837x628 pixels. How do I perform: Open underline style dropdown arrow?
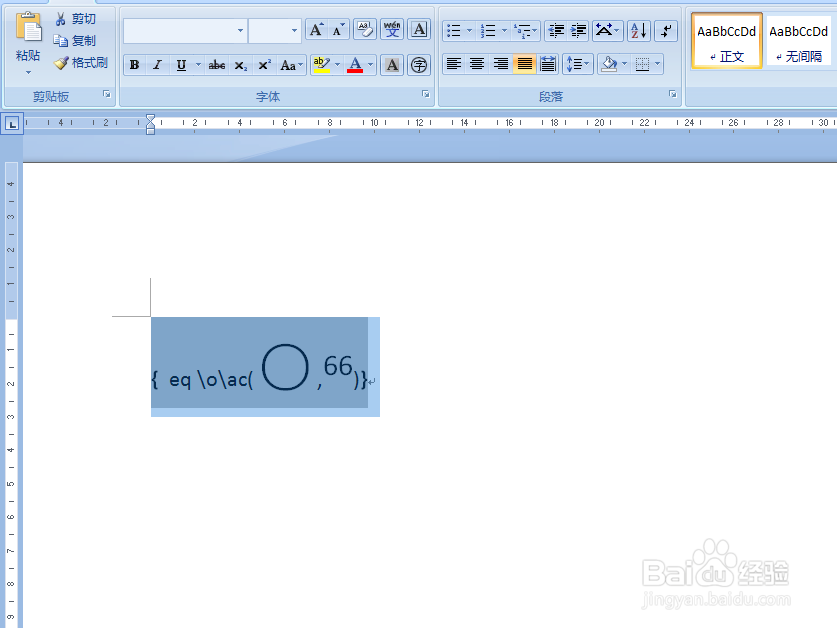coord(198,65)
